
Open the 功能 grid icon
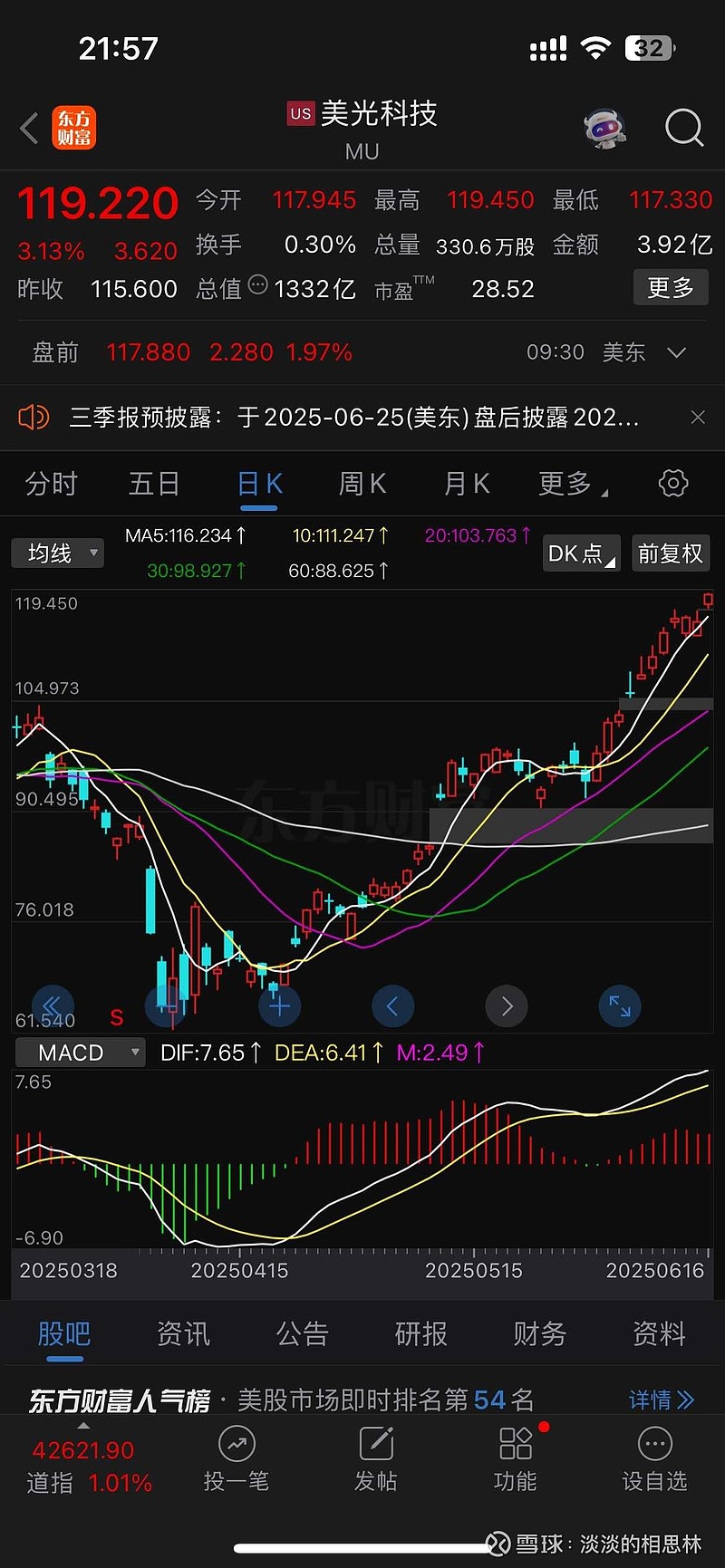click(516, 1444)
